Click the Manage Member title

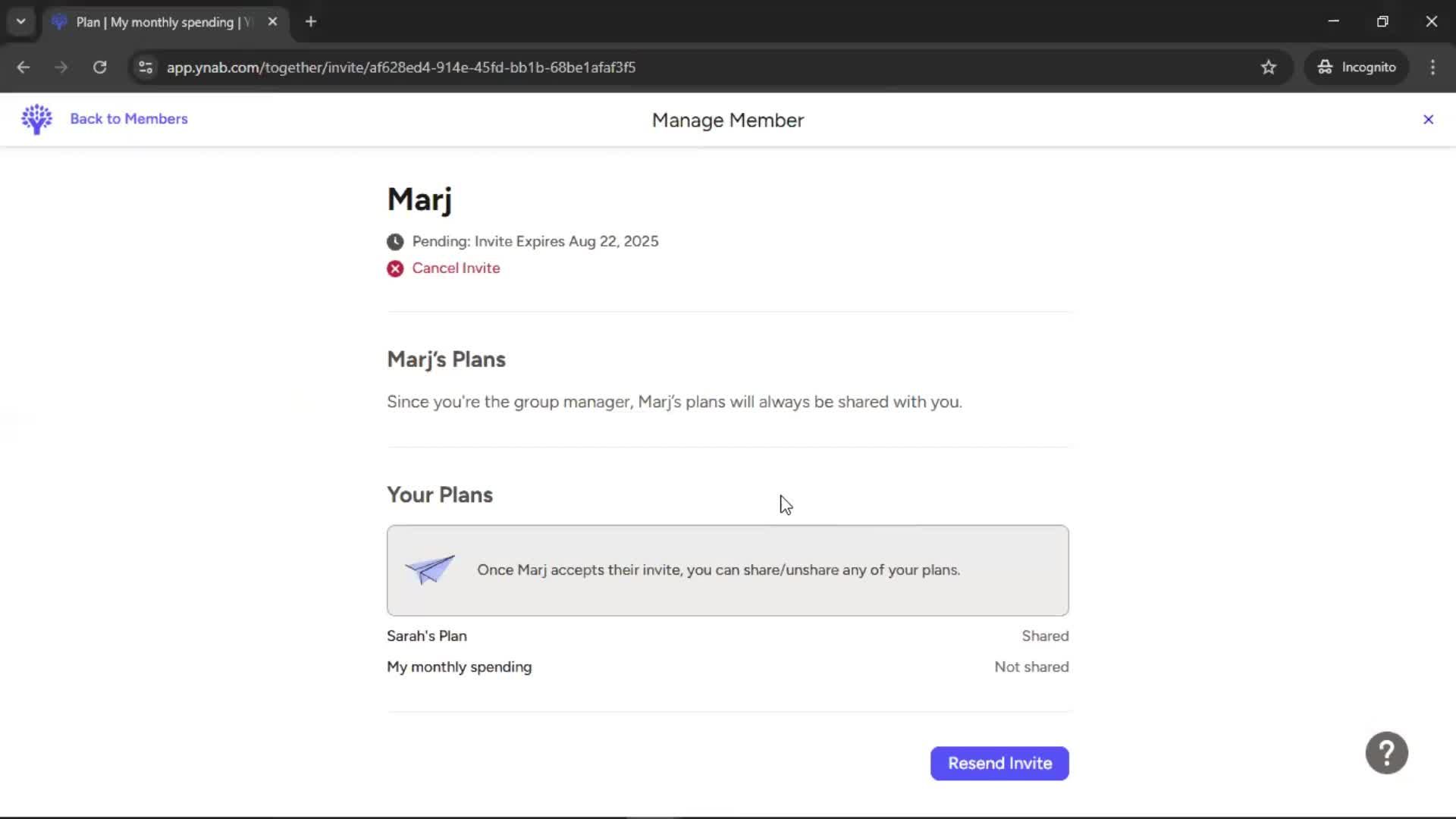tap(728, 121)
